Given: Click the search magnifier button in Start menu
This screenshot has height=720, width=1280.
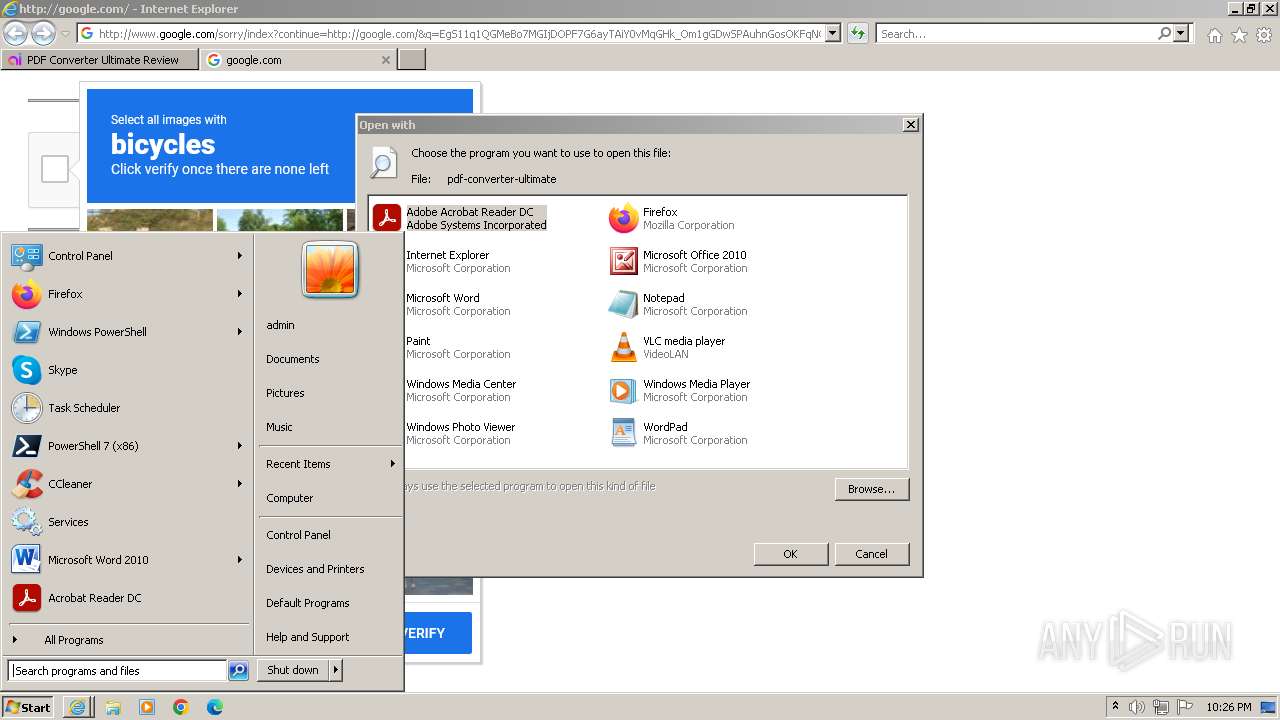Looking at the screenshot, I should (238, 671).
